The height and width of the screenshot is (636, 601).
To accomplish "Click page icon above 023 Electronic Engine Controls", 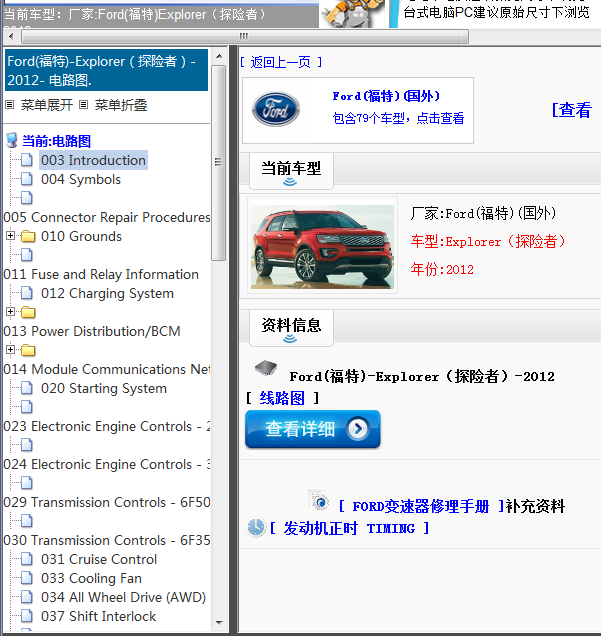I will point(27,407).
